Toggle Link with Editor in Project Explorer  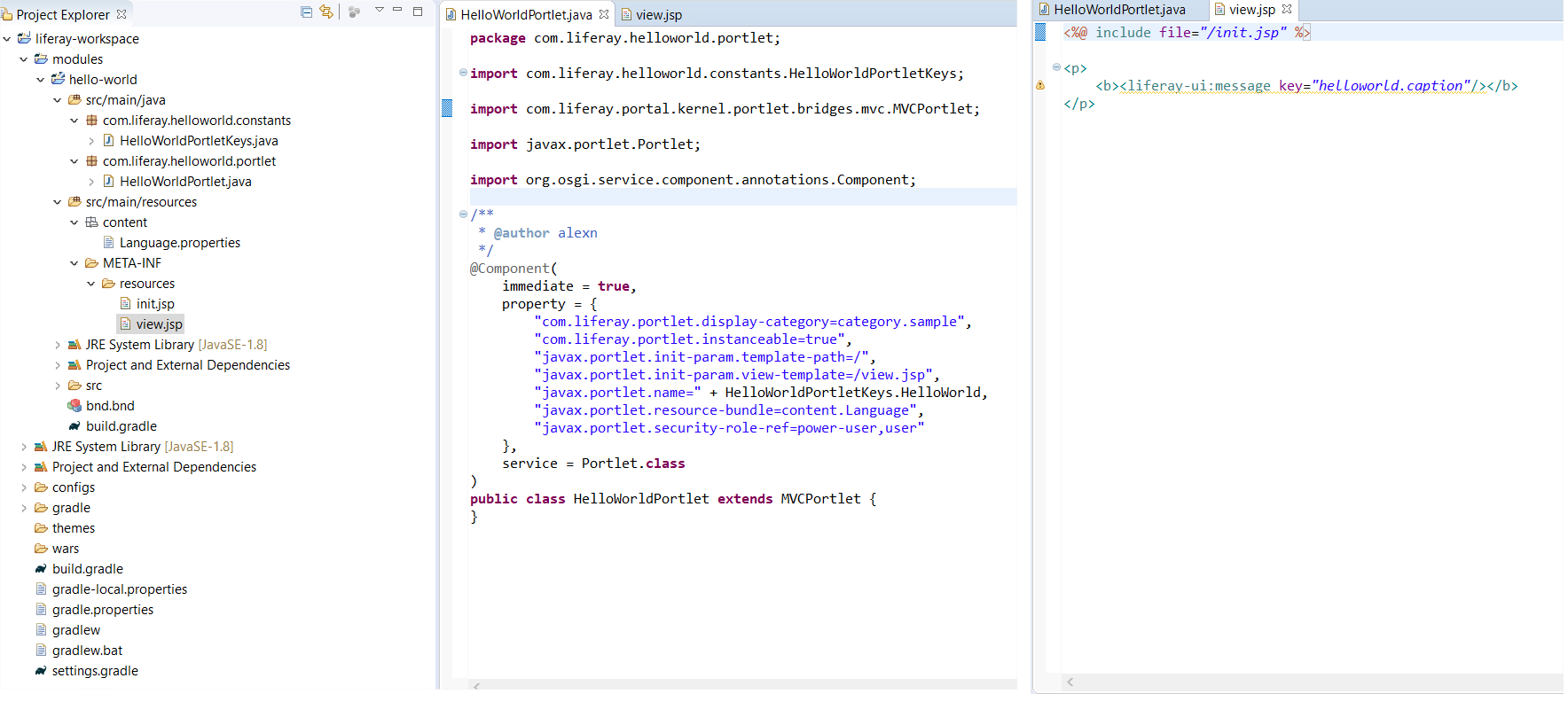[326, 12]
